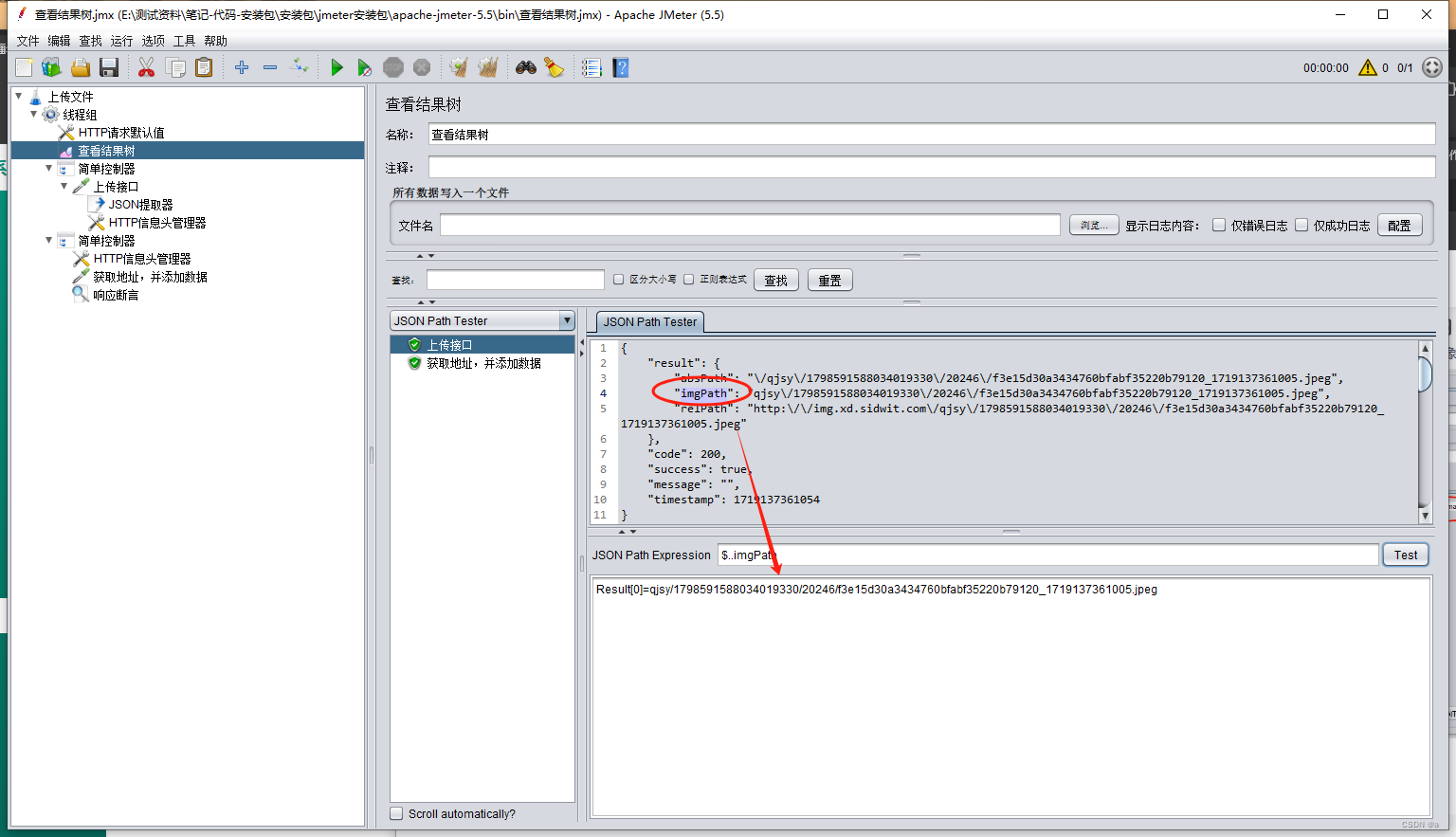1456x837 pixels.
Task: Start test ignoring timers via crossed play icon
Action: point(365,67)
